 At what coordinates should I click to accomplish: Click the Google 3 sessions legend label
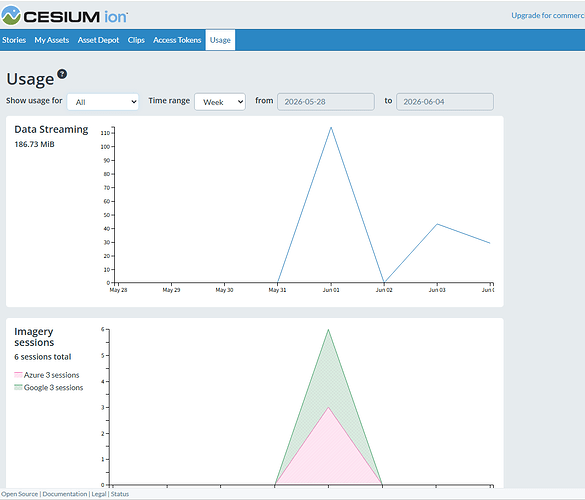[x=53, y=387]
